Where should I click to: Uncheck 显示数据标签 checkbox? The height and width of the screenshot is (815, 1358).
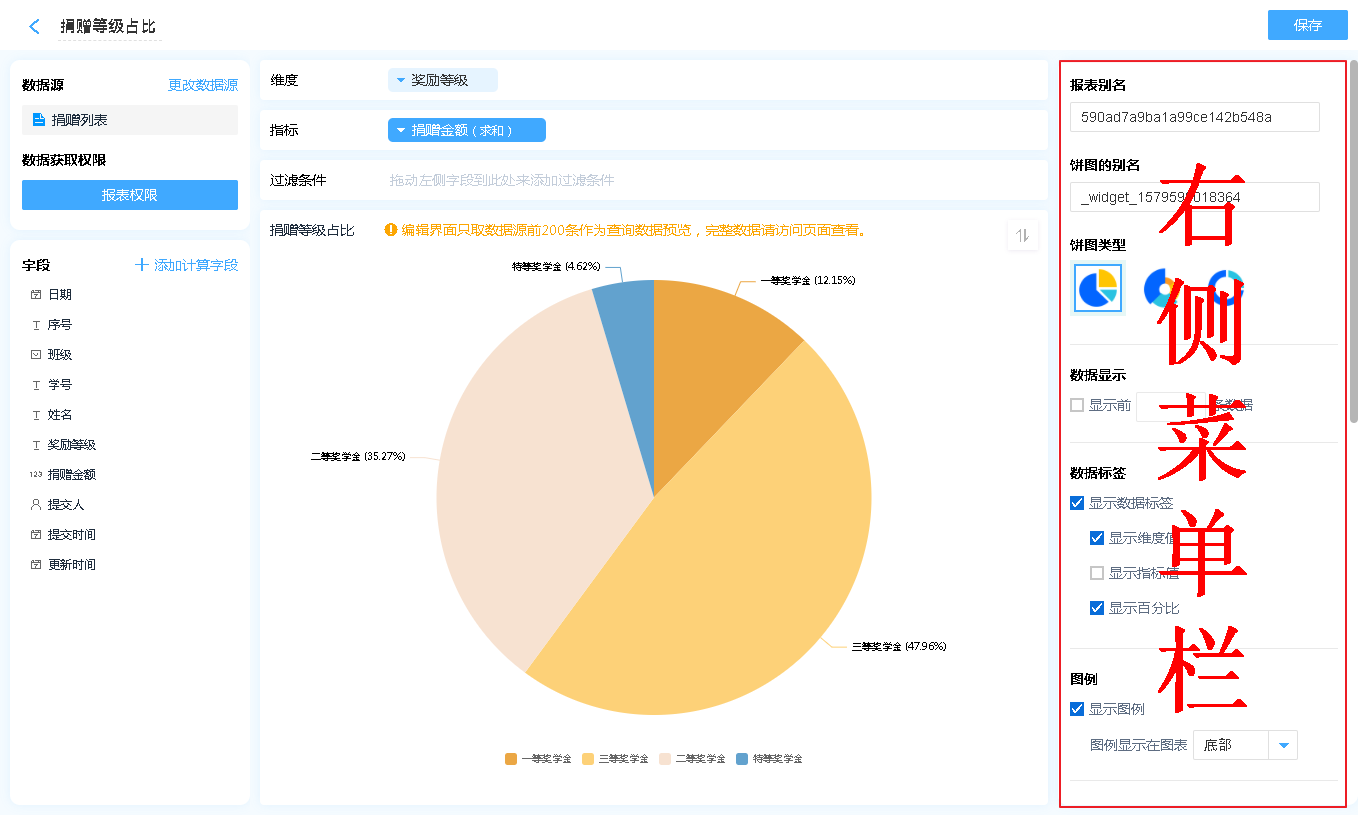[x=1077, y=503]
